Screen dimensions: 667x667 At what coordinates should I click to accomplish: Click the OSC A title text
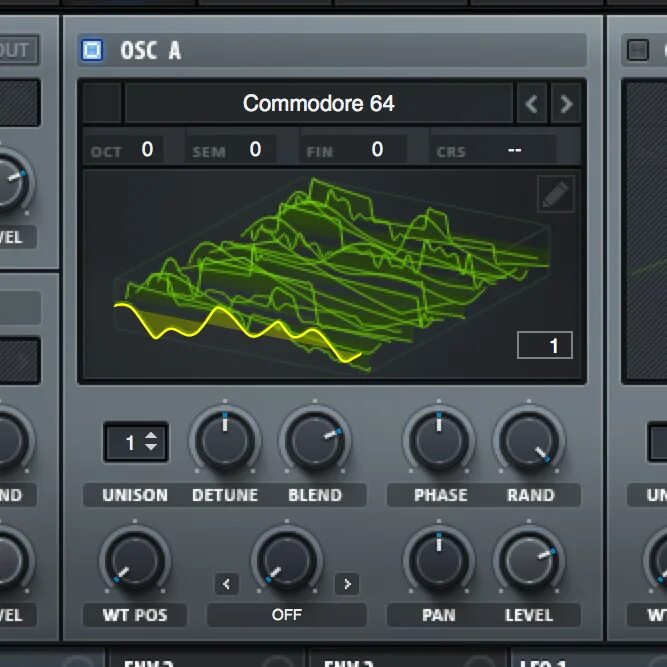point(151,51)
